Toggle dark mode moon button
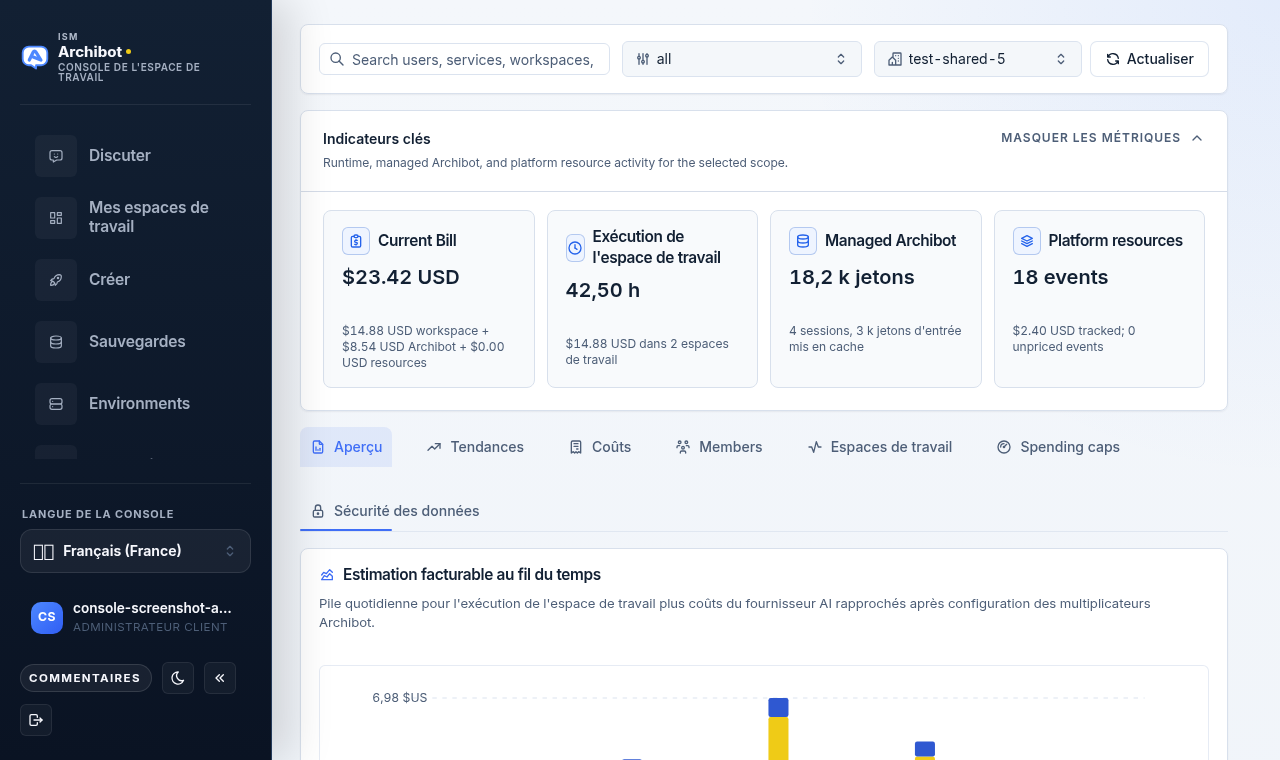 click(x=178, y=678)
